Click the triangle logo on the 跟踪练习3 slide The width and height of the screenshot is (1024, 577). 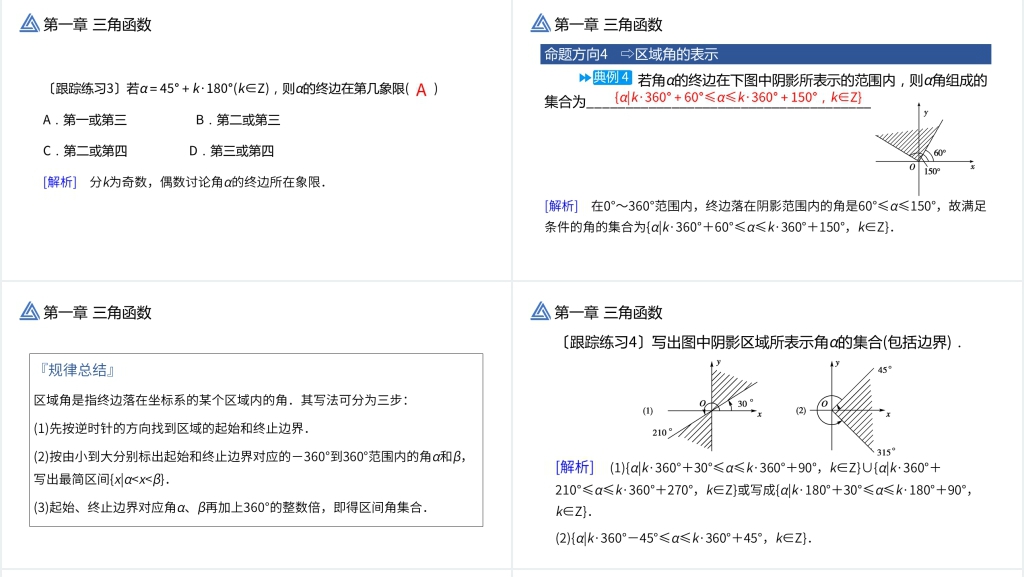tap(29, 23)
